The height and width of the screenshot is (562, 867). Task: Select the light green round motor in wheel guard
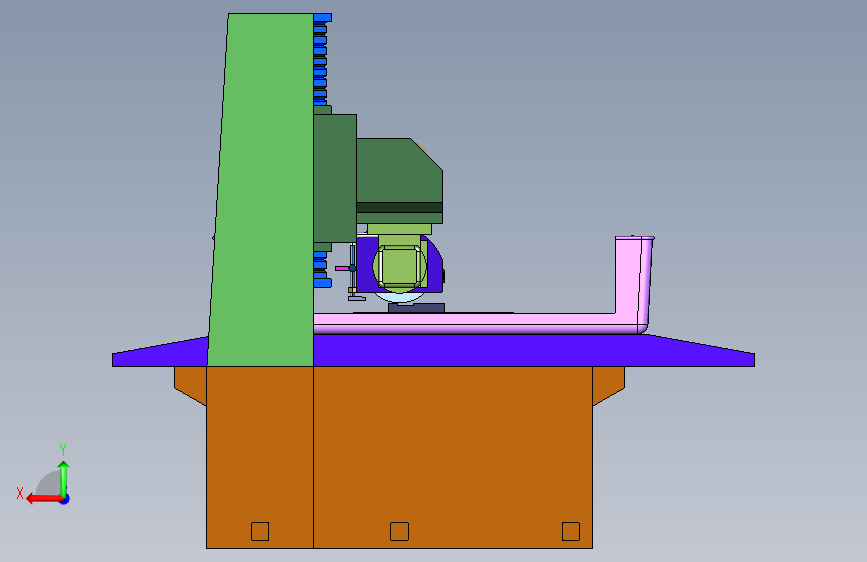click(400, 267)
